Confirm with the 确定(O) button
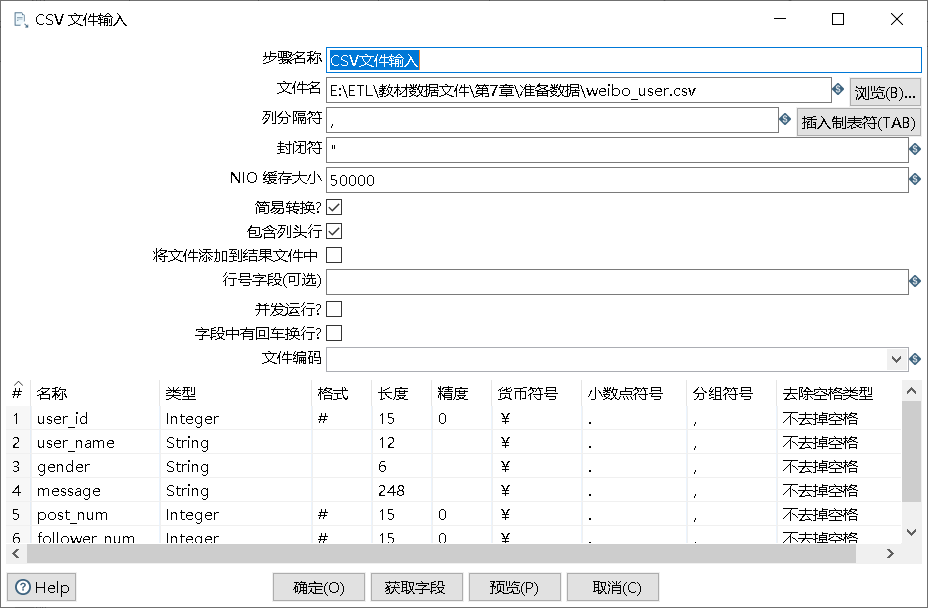This screenshot has width=928, height=608. click(x=318, y=587)
